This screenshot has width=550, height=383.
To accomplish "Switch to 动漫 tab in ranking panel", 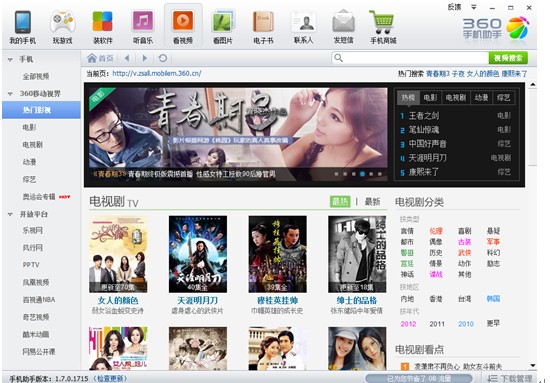I will point(481,98).
